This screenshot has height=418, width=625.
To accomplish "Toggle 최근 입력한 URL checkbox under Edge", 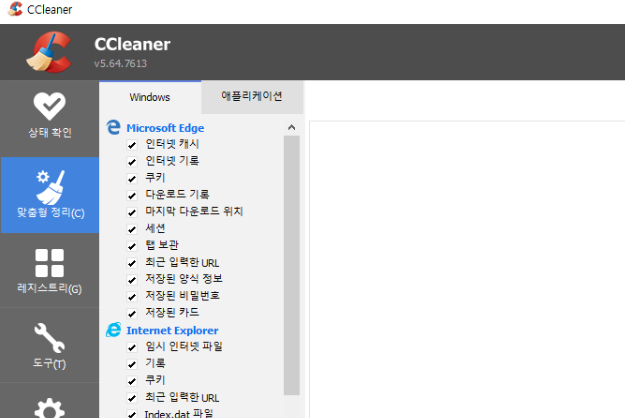I will point(132,263).
